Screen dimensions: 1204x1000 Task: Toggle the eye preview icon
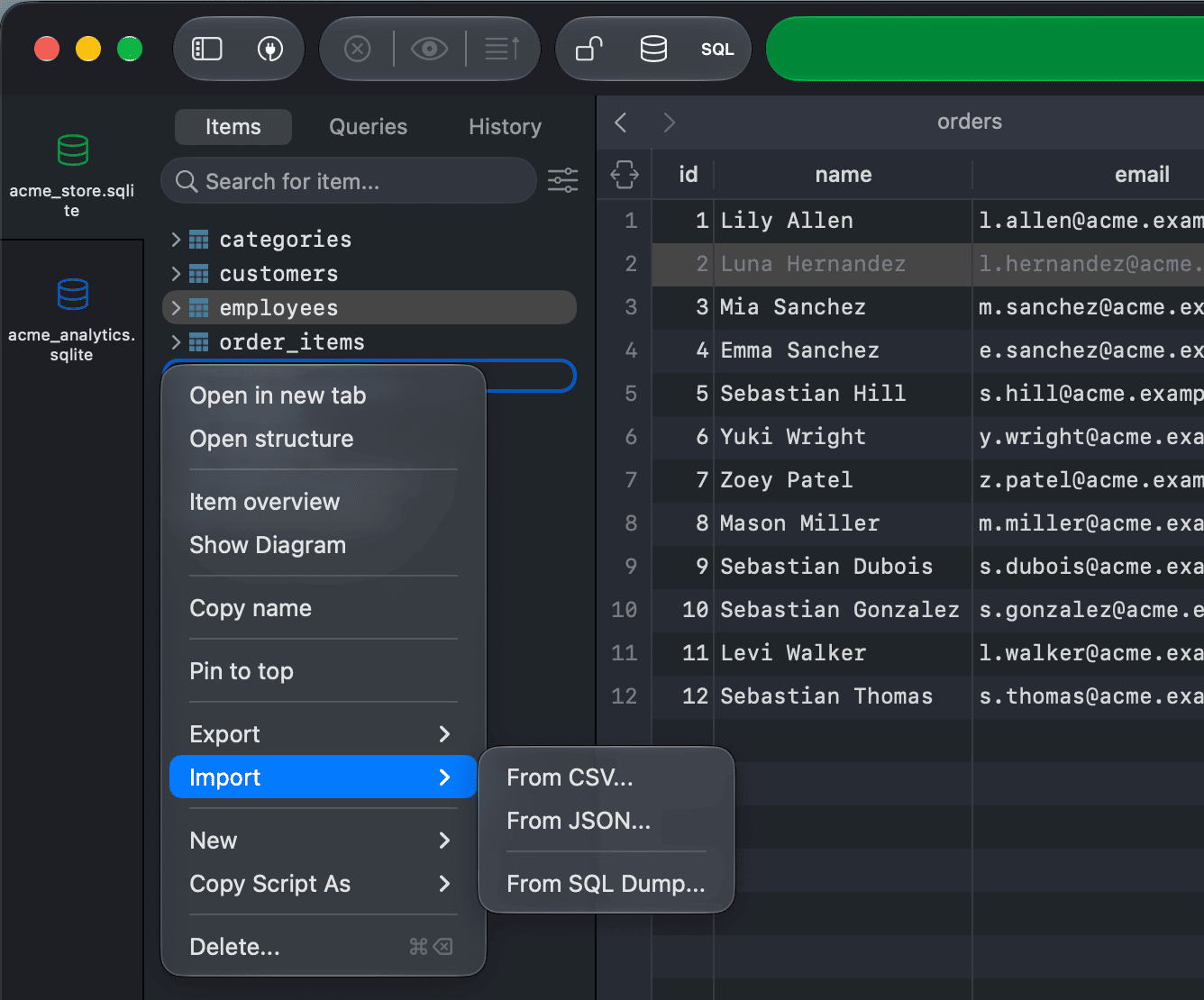pyautogui.click(x=430, y=49)
